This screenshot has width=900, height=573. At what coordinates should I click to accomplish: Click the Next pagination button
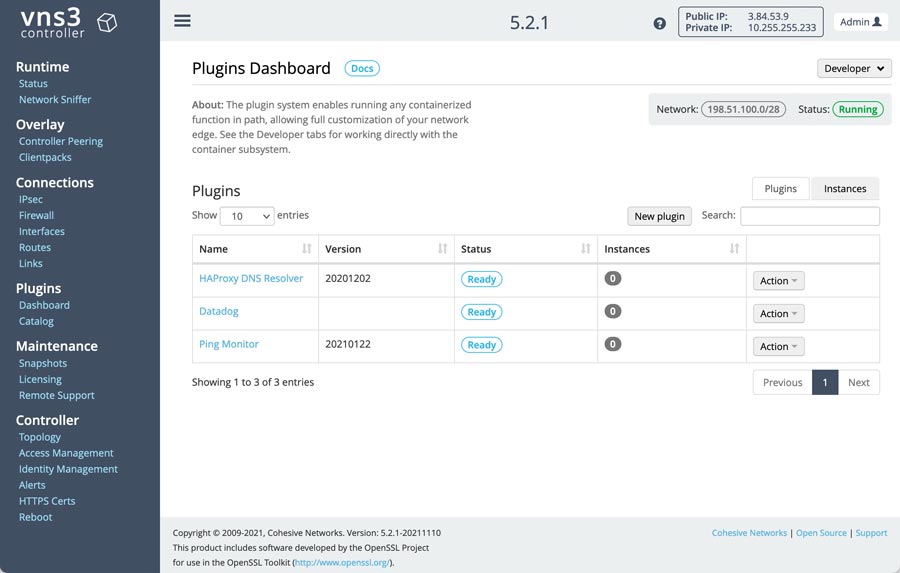859,382
